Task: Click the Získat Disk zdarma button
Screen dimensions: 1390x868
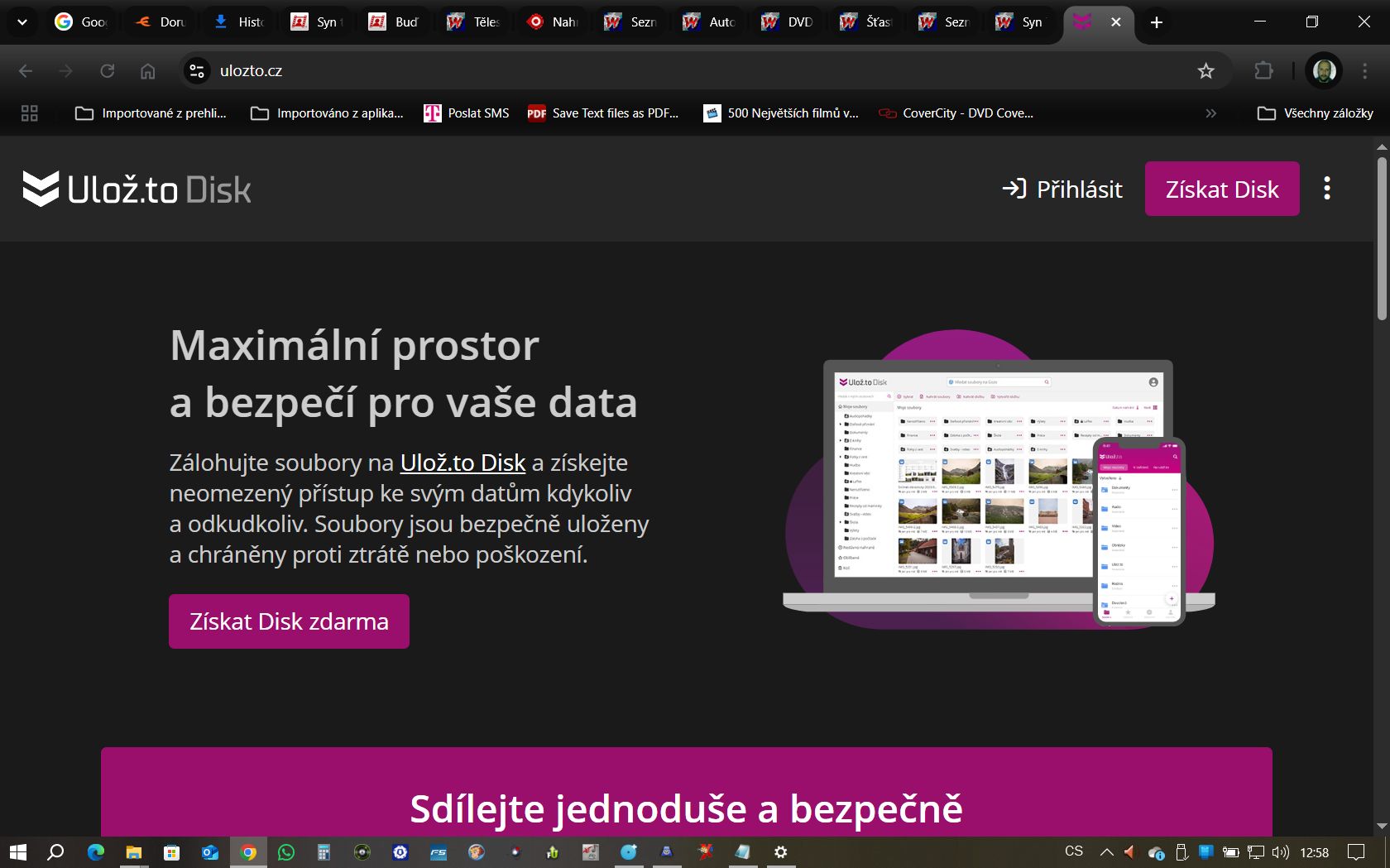Action: [x=289, y=621]
